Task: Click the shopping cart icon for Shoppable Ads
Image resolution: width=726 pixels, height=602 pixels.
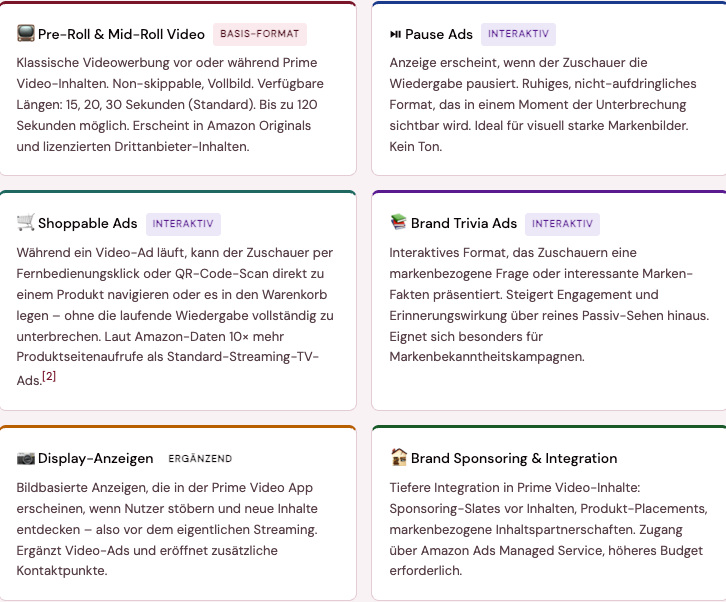Action: 25,222
